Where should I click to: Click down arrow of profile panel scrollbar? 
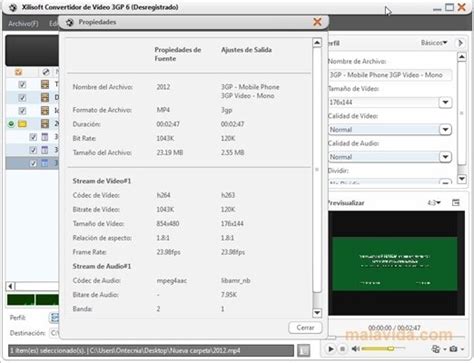click(462, 179)
